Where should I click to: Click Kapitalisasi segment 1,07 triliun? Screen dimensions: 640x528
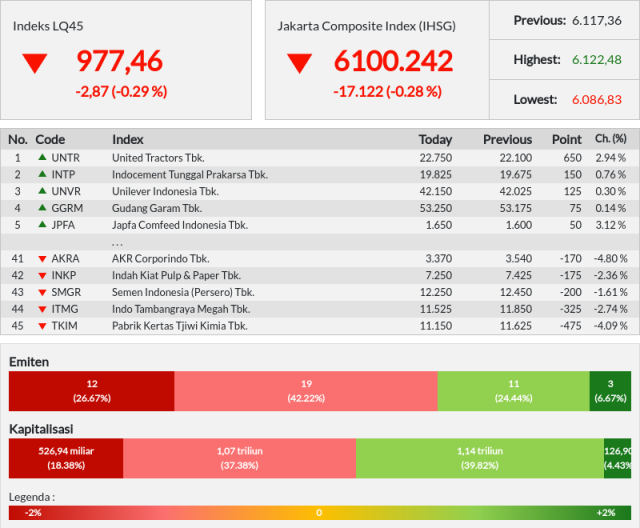[239, 458]
